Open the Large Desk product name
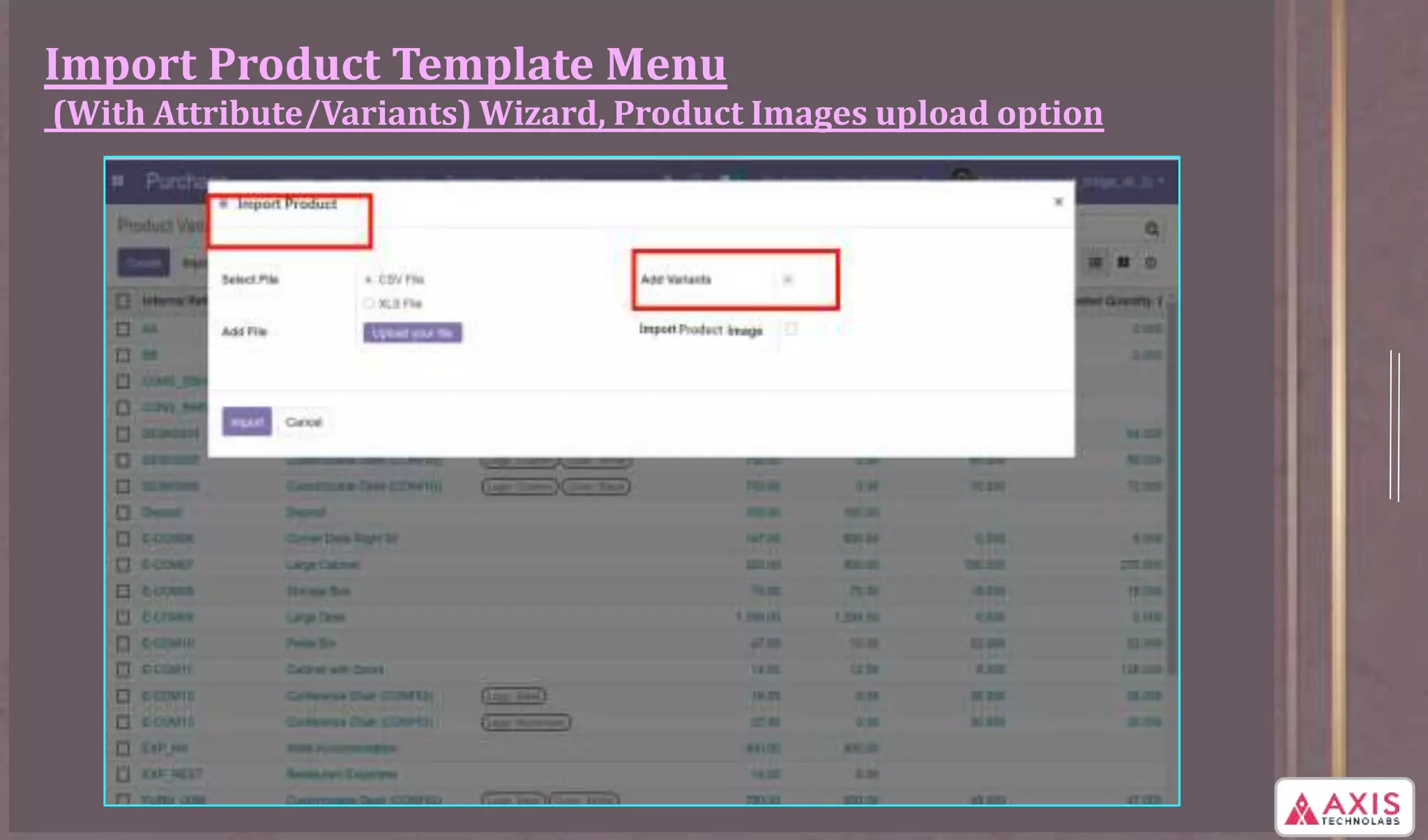 315,617
